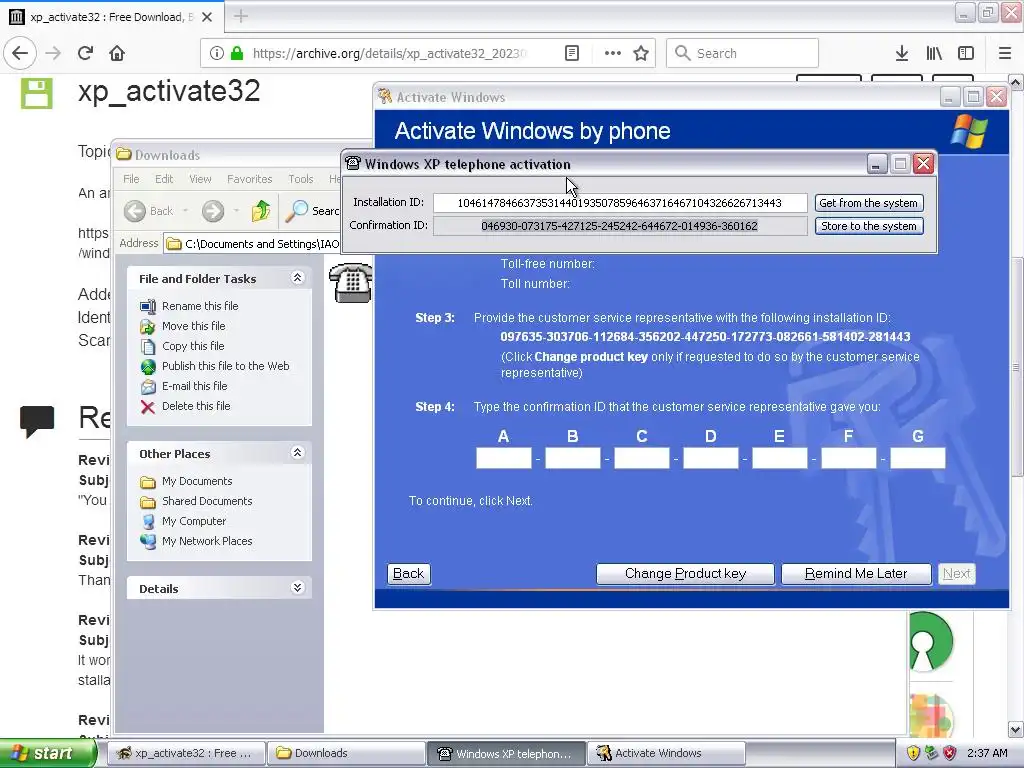Click Installation ID text field
Image resolution: width=1024 pixels, height=768 pixels.
pos(620,203)
